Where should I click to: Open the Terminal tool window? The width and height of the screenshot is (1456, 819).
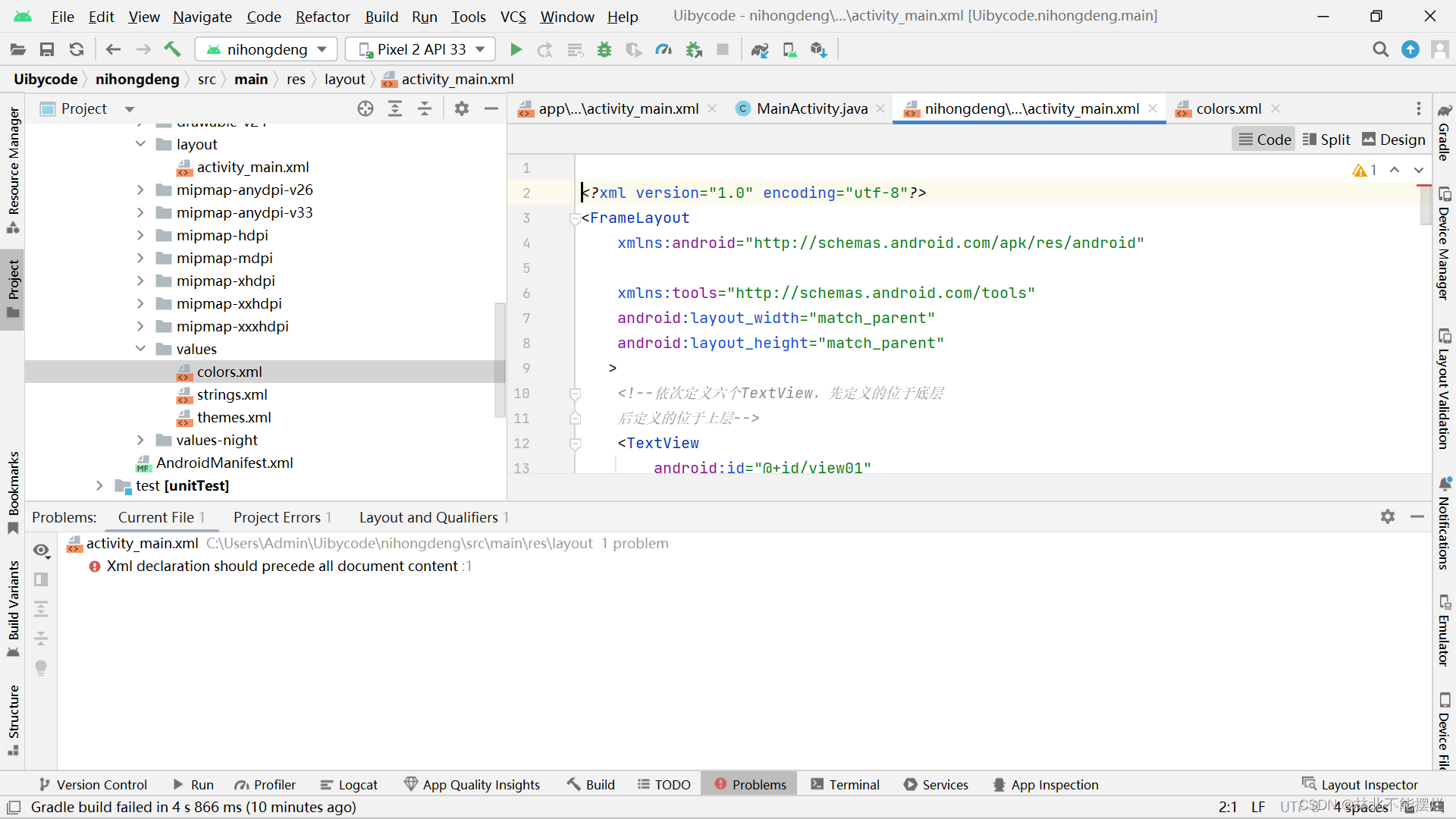point(845,785)
